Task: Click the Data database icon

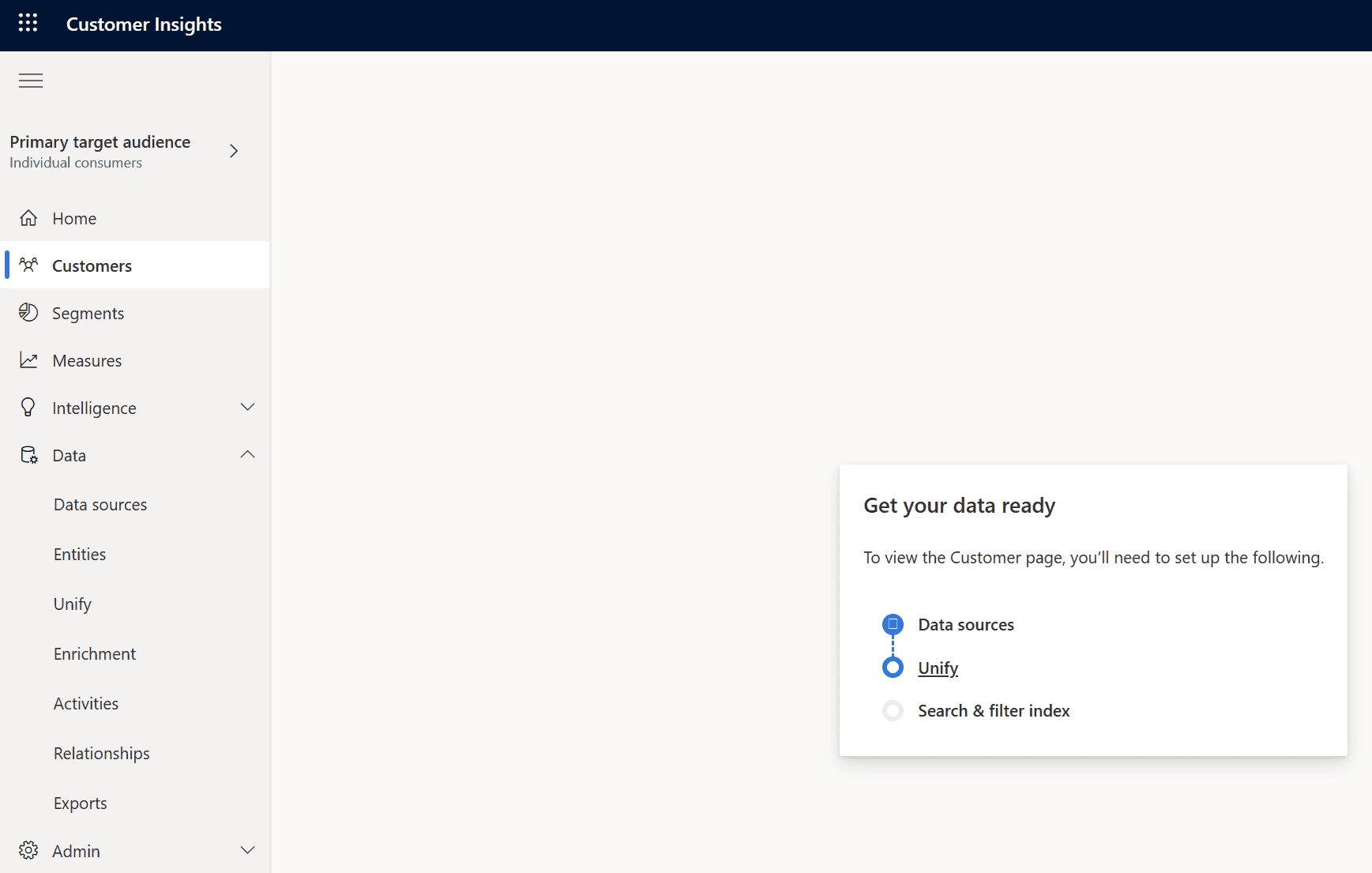Action: tap(28, 455)
